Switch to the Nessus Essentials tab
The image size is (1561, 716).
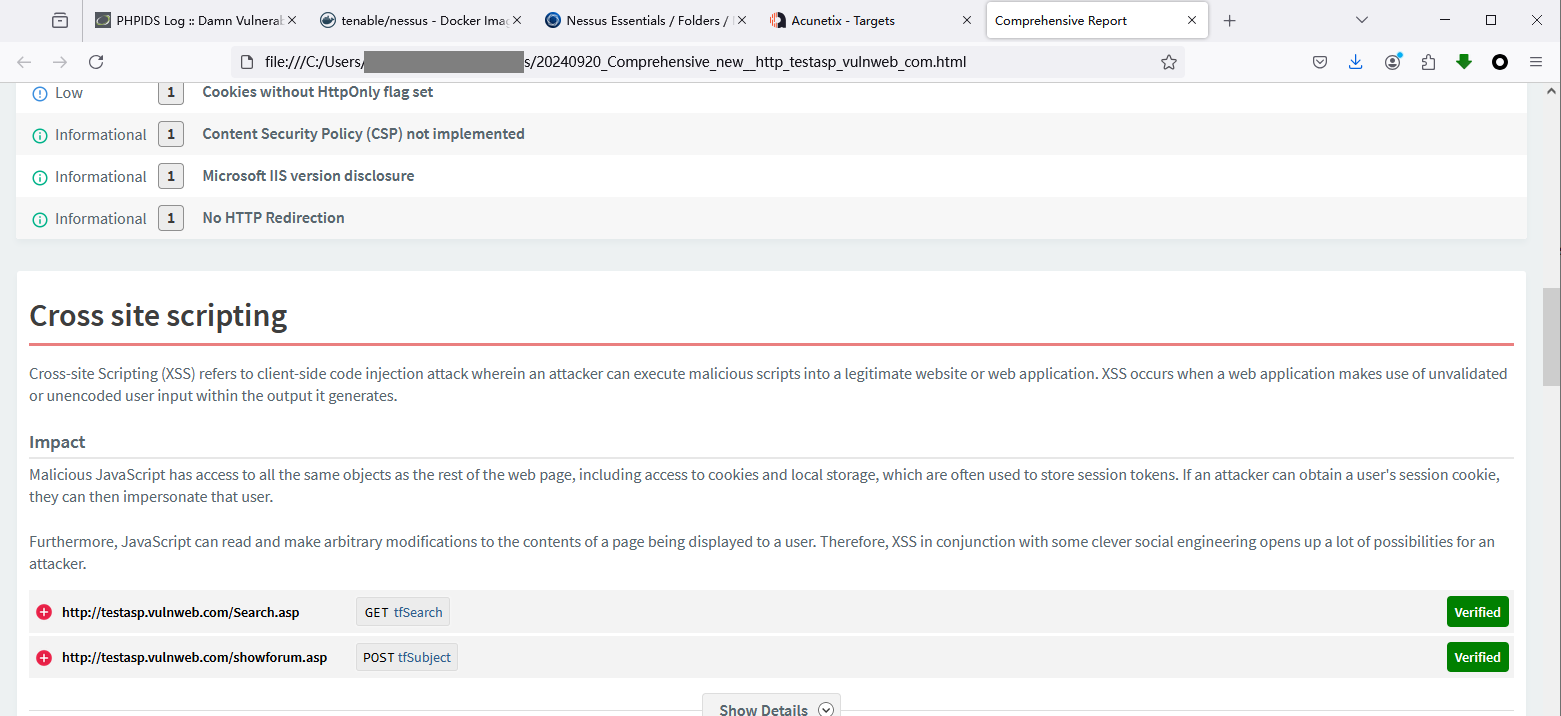[640, 20]
